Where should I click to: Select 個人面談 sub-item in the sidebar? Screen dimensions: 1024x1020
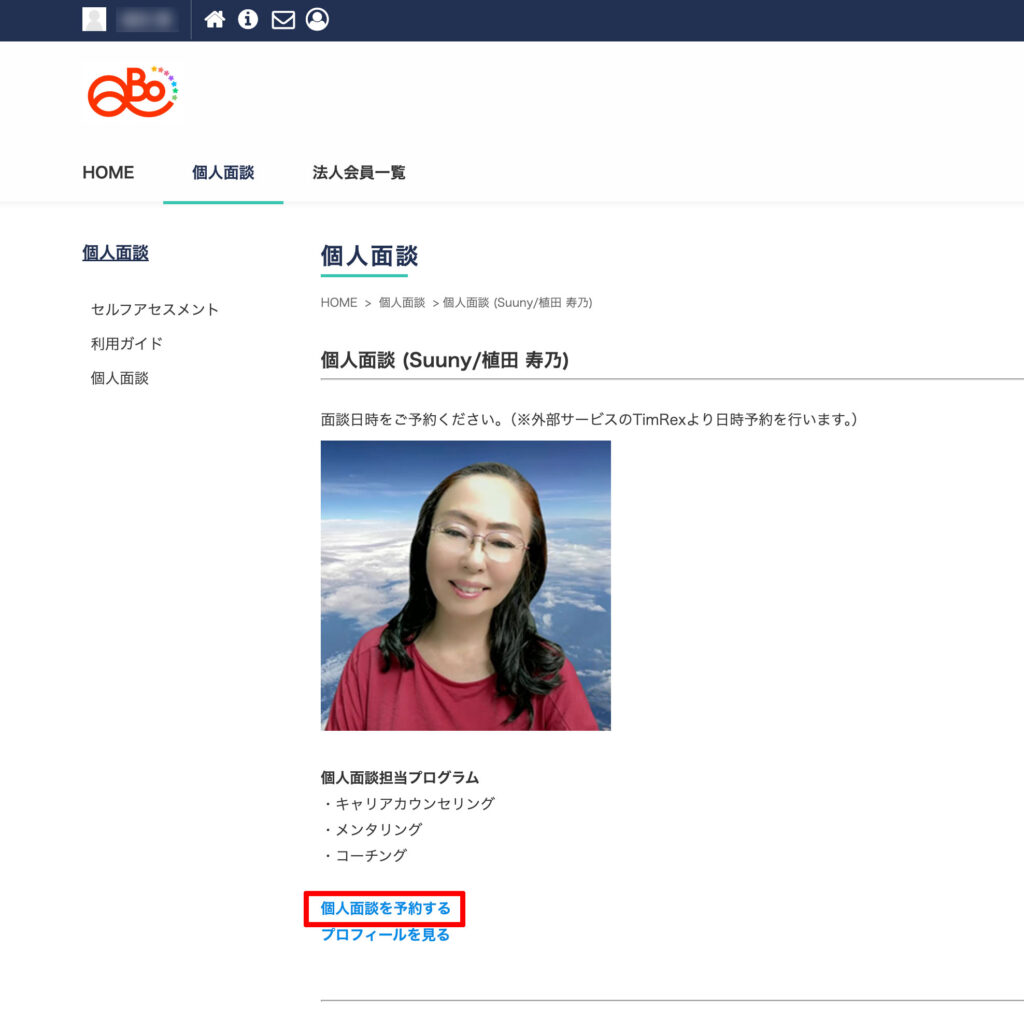coord(119,378)
